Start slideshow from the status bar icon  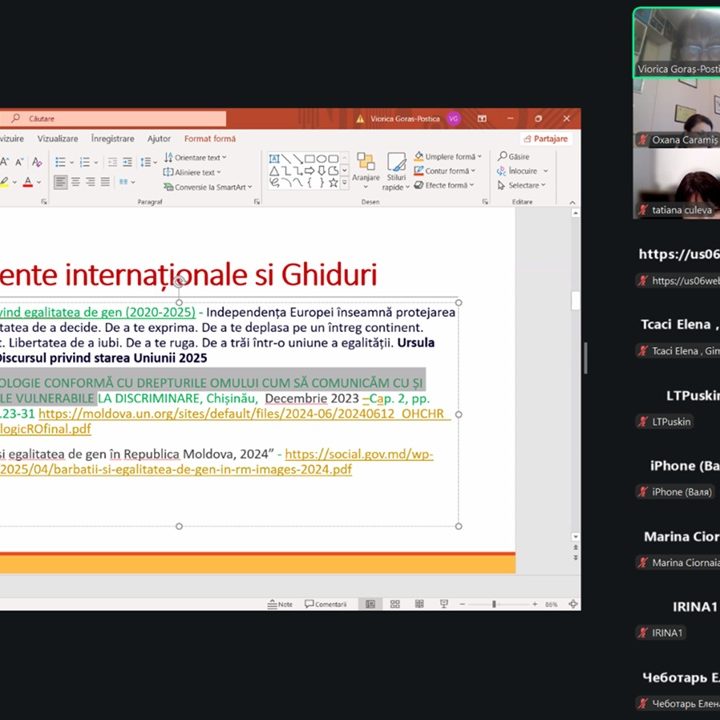[443, 604]
